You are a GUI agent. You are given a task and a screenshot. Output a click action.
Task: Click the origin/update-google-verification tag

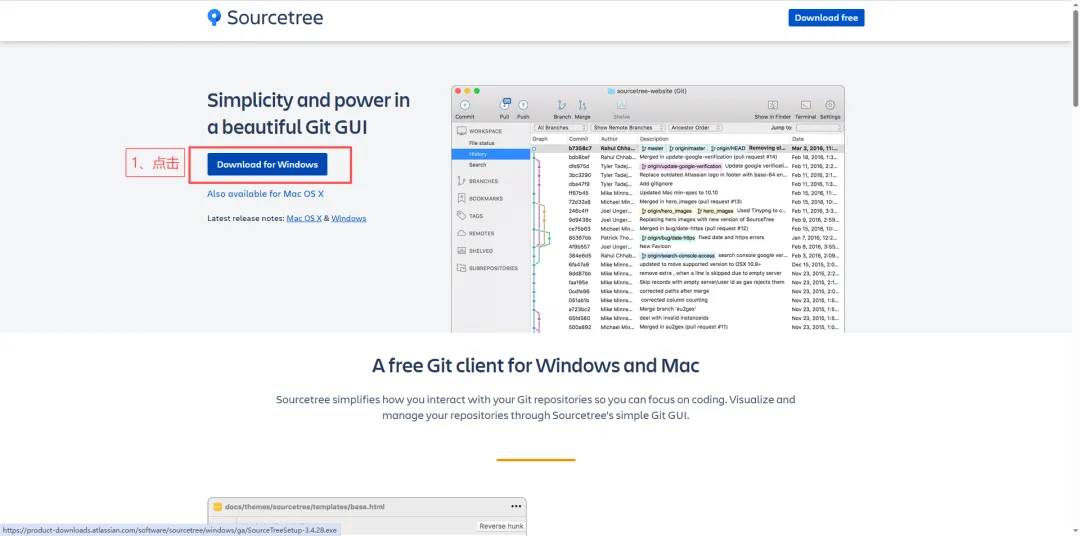[x=681, y=166]
